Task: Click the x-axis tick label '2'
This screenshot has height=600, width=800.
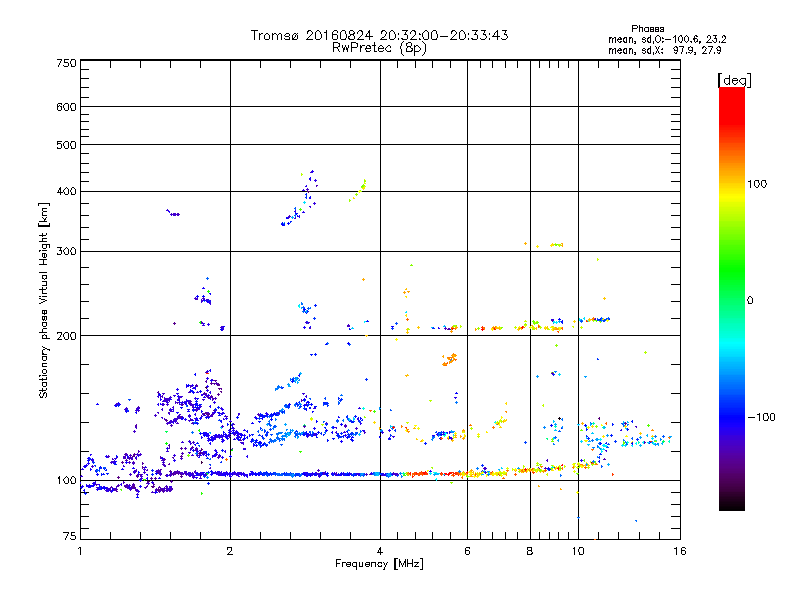Action: coord(230,551)
